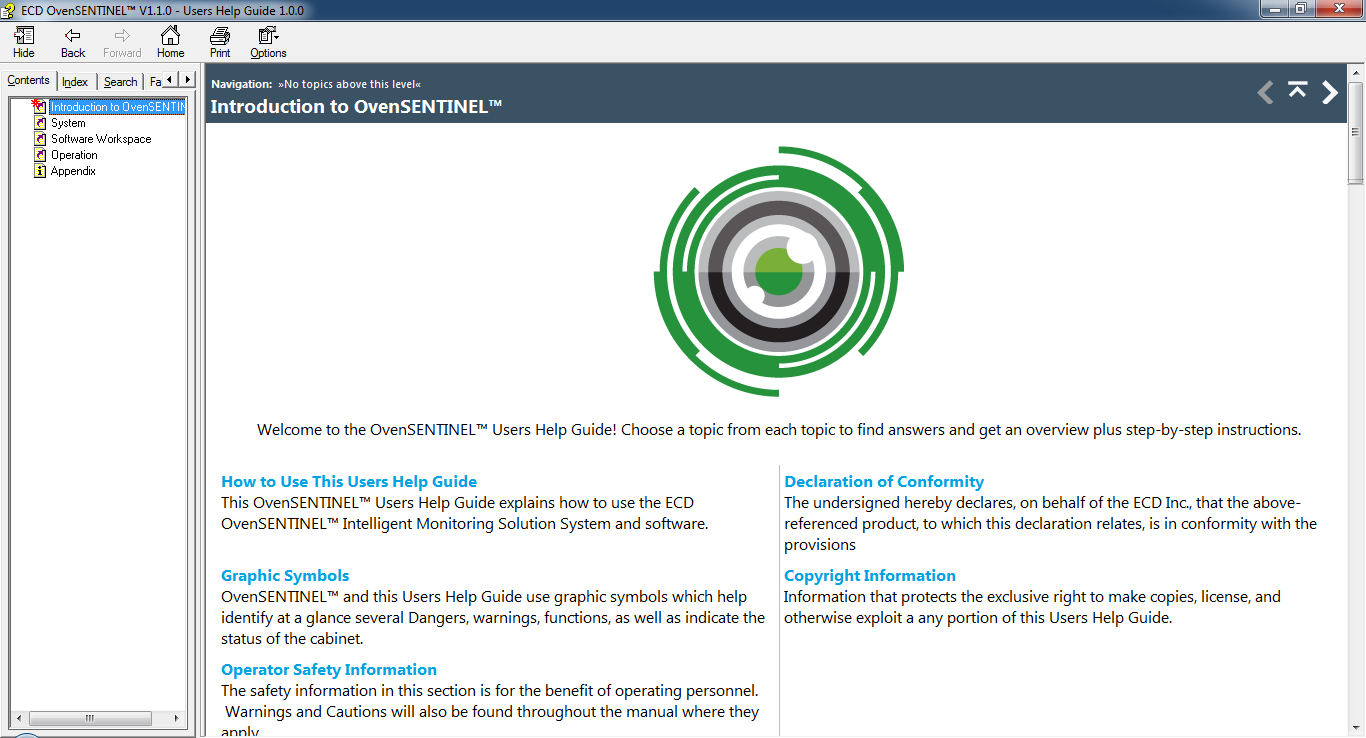
Task: Open the partially hidden Favorites tab
Action: click(154, 82)
